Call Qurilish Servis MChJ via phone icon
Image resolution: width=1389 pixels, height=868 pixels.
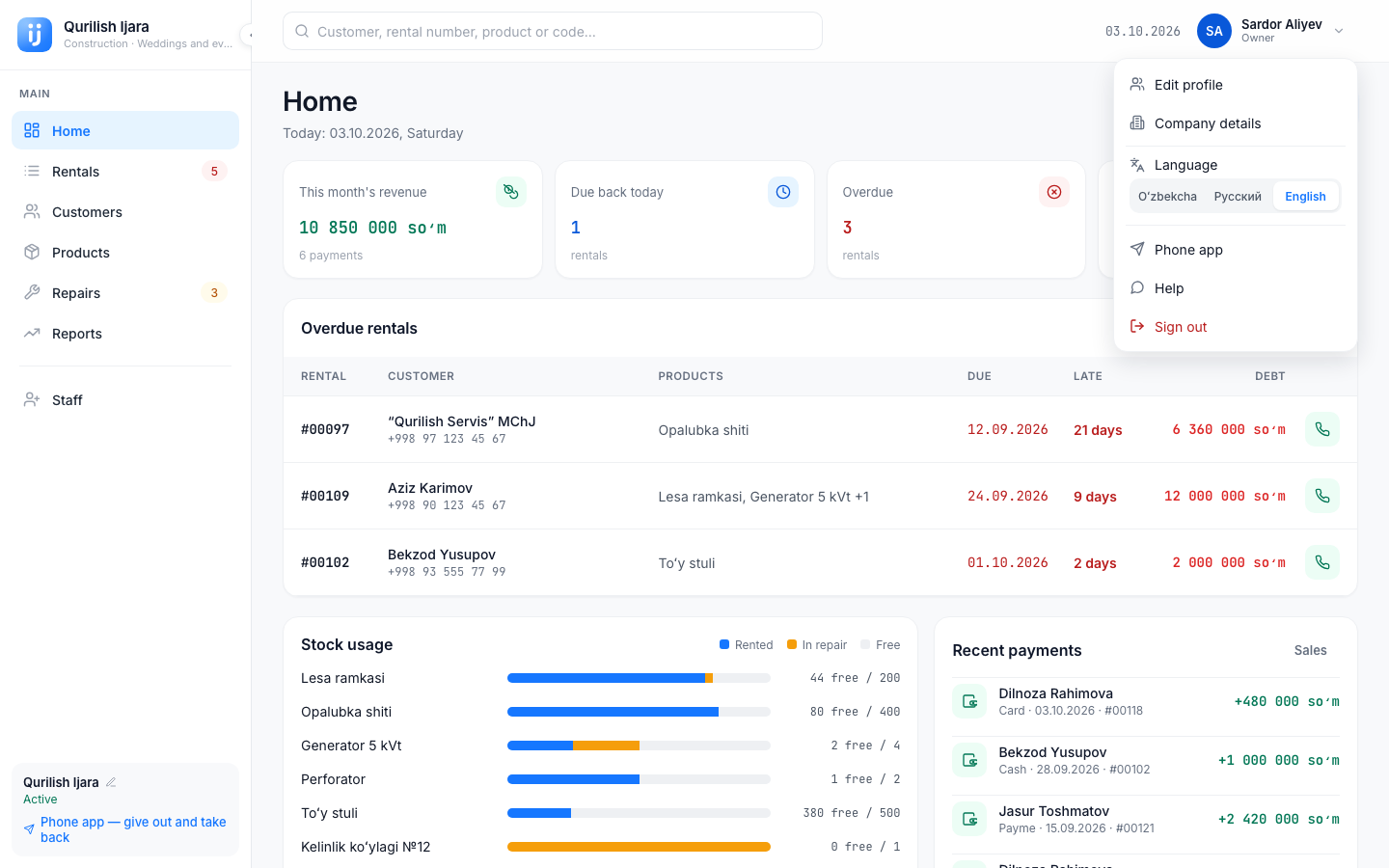1322,429
